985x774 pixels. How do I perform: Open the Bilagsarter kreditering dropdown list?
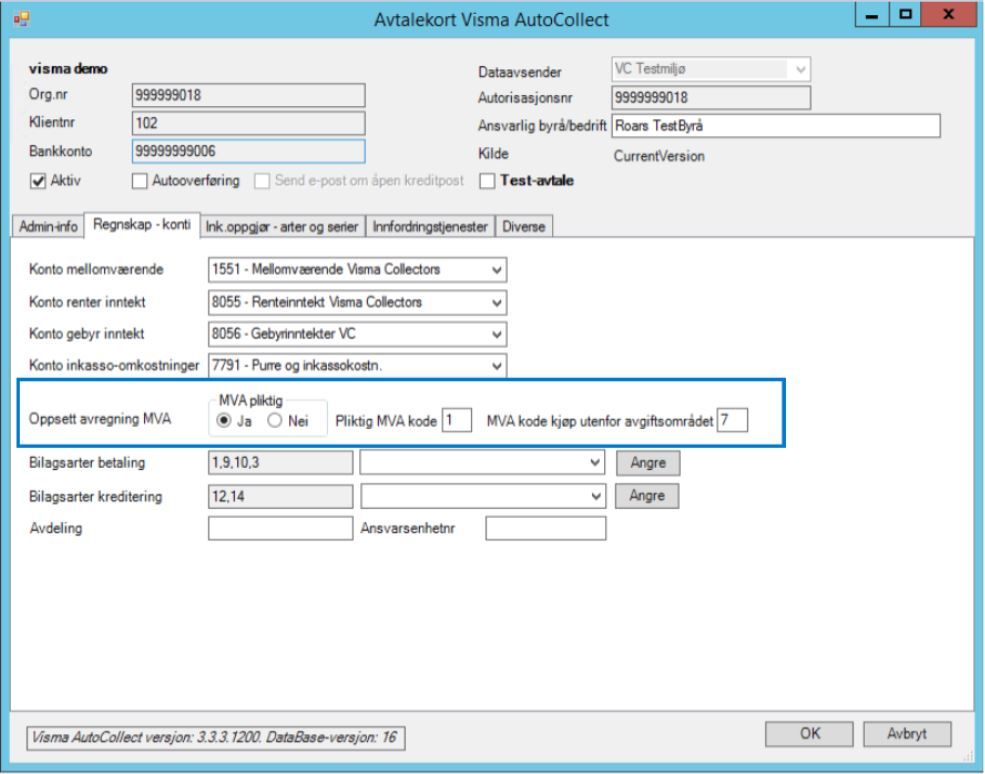(x=482, y=496)
